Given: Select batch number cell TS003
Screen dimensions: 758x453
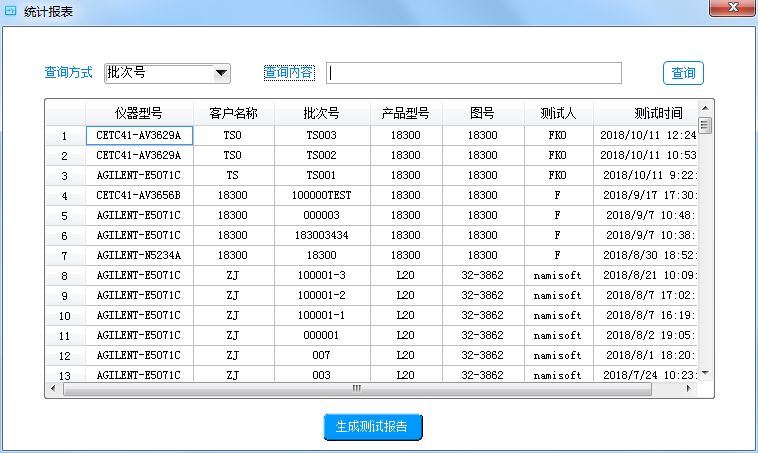Looking at the screenshot, I should click(x=322, y=135).
